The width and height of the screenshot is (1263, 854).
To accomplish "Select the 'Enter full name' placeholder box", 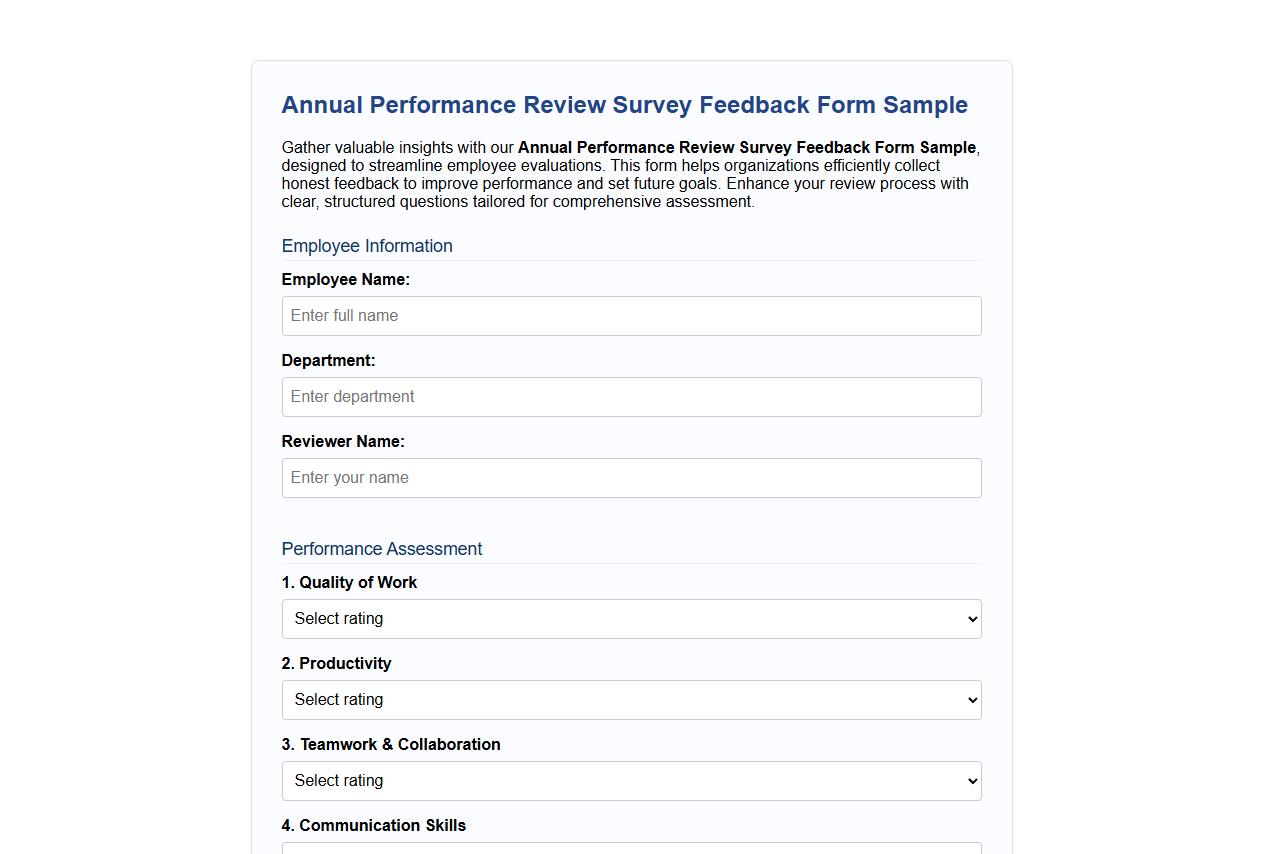I will (344, 316).
